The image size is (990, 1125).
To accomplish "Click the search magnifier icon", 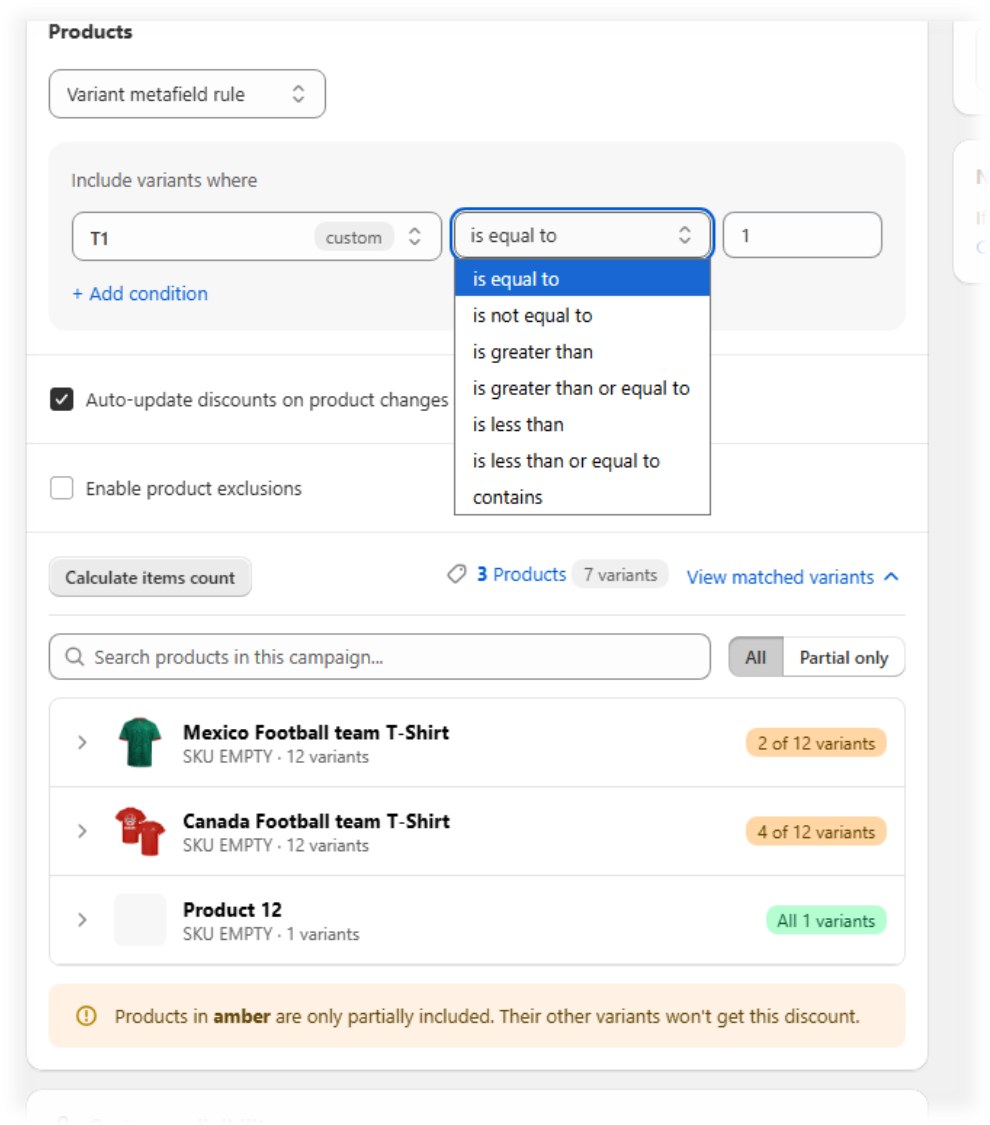I will tap(75, 656).
